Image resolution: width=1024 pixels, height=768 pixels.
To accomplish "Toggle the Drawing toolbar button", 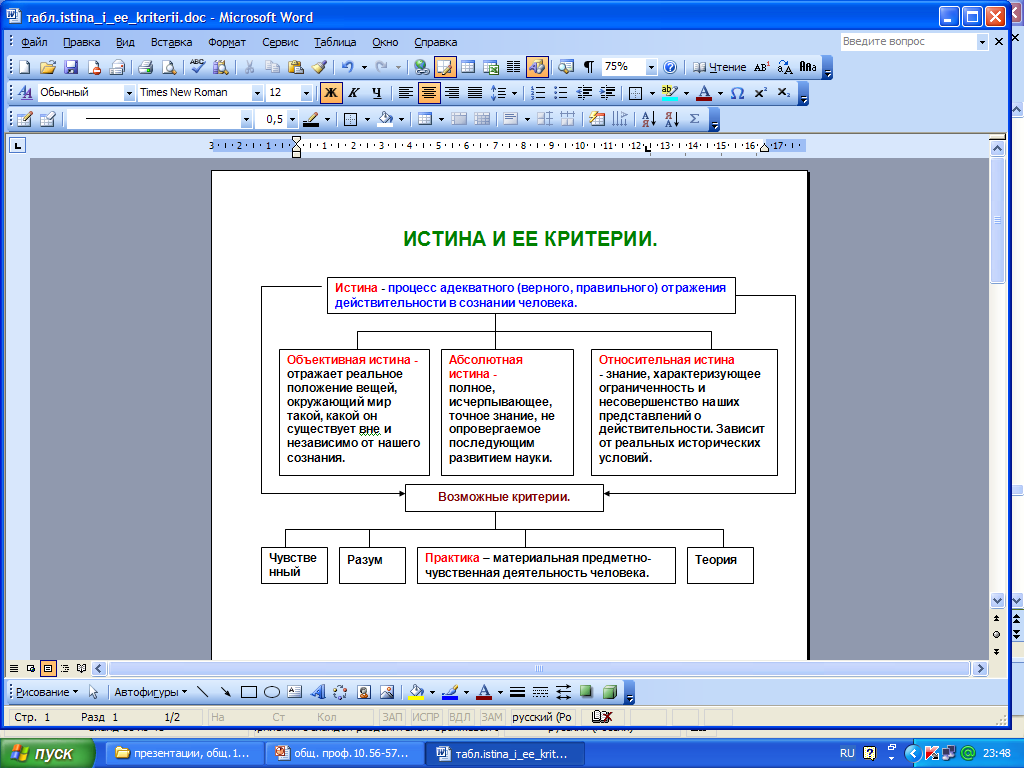I will [x=537, y=67].
